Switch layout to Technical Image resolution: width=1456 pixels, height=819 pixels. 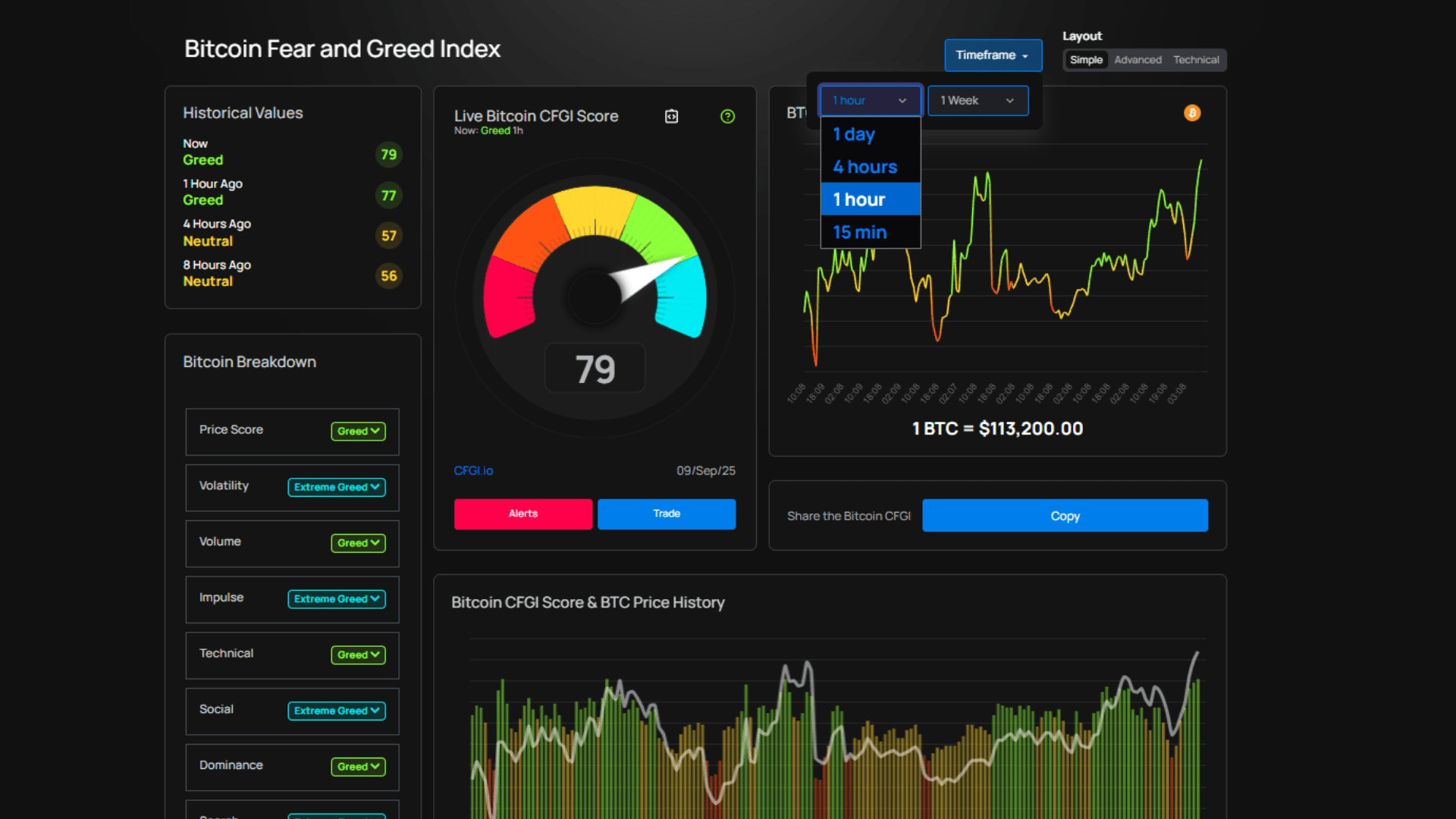[x=1196, y=60]
